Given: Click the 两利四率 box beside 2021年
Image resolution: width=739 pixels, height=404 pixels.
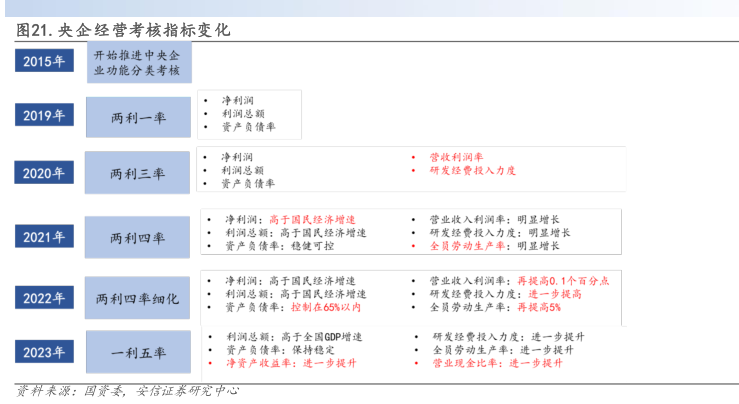Looking at the screenshot, I should coord(138,238).
